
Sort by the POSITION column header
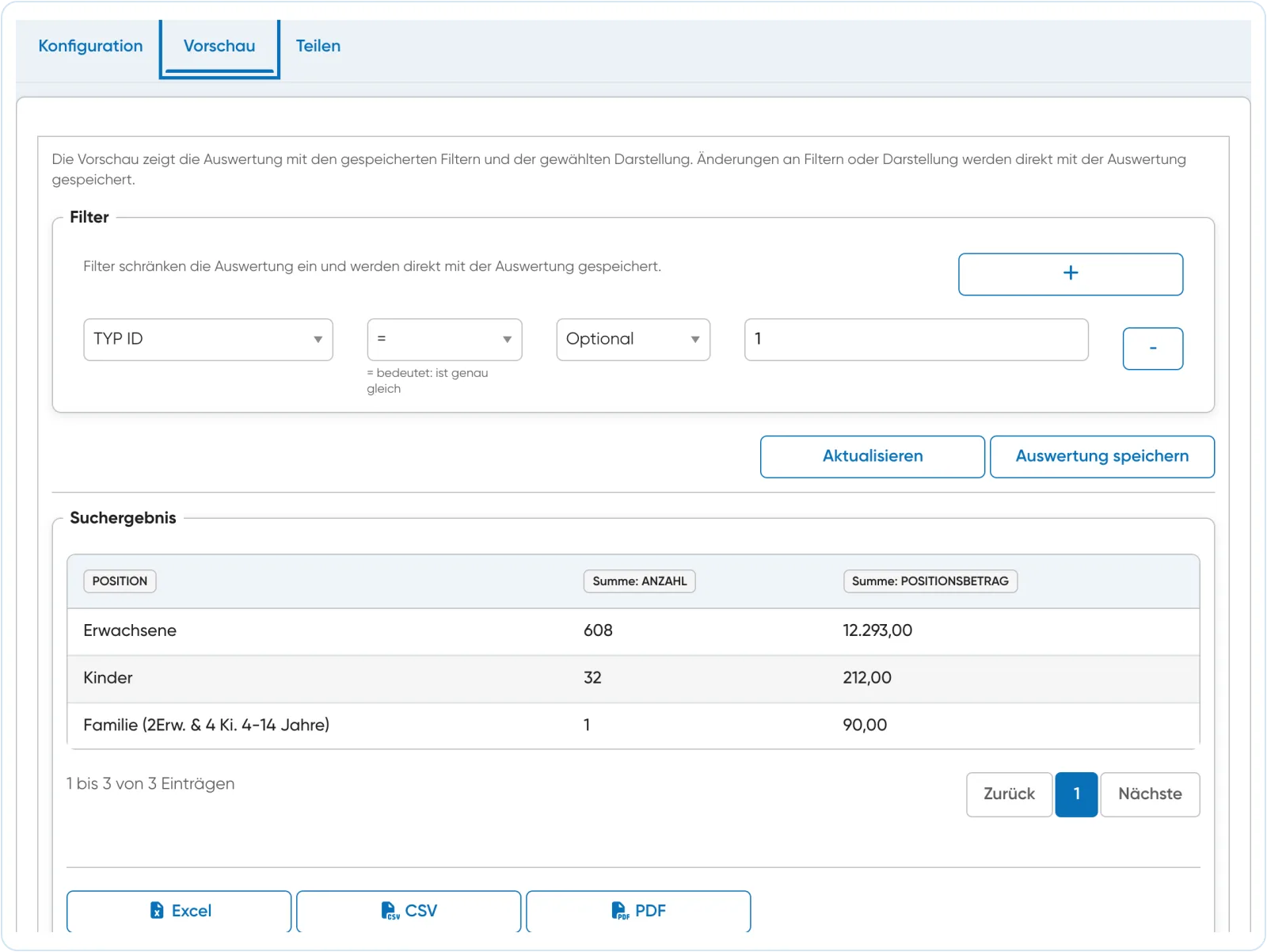pos(120,581)
